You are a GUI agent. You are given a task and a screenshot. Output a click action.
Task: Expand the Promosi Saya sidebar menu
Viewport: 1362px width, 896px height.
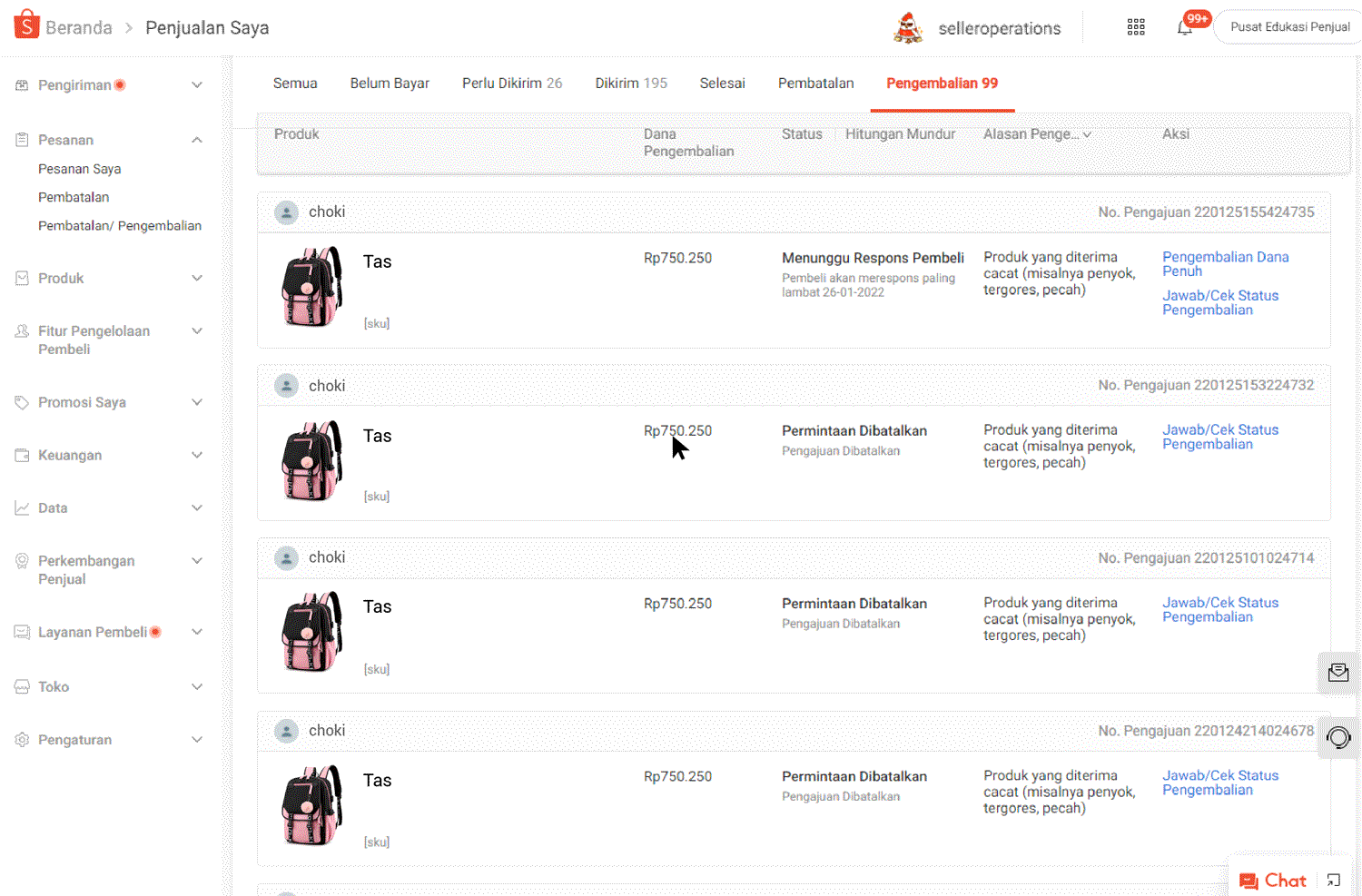click(197, 403)
